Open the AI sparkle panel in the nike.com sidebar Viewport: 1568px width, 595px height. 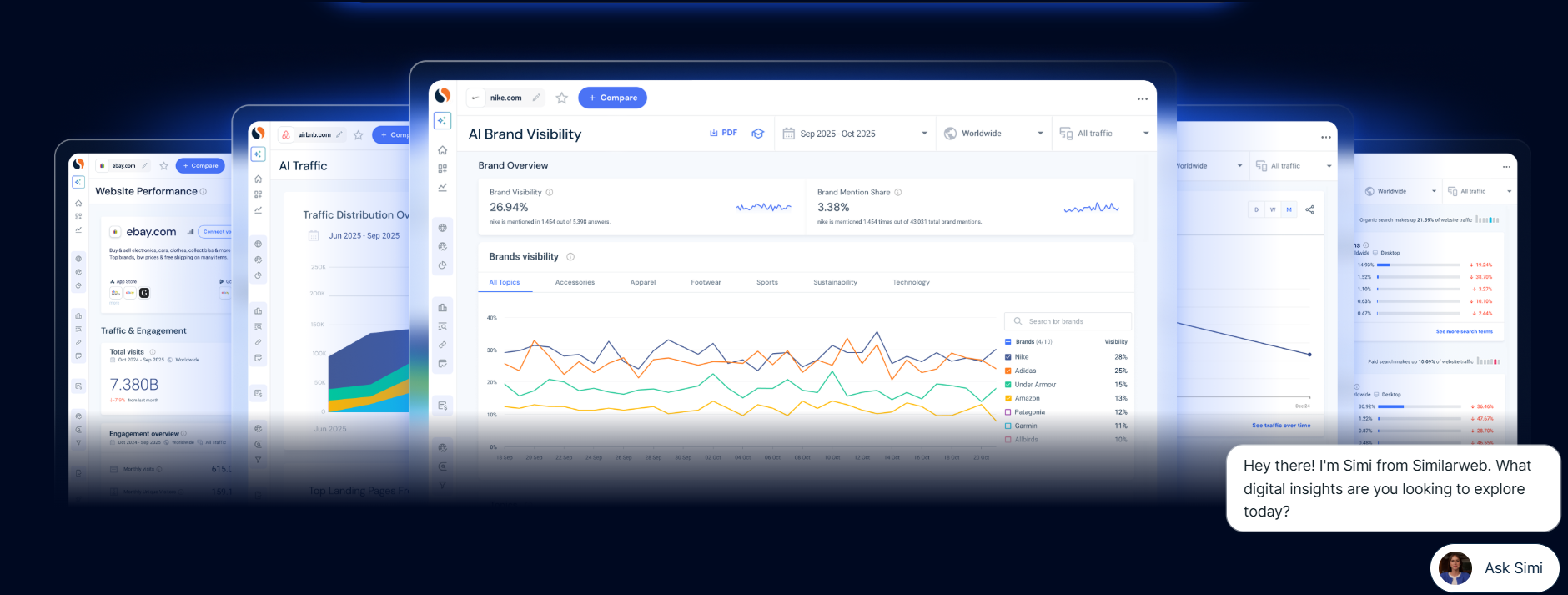[442, 121]
